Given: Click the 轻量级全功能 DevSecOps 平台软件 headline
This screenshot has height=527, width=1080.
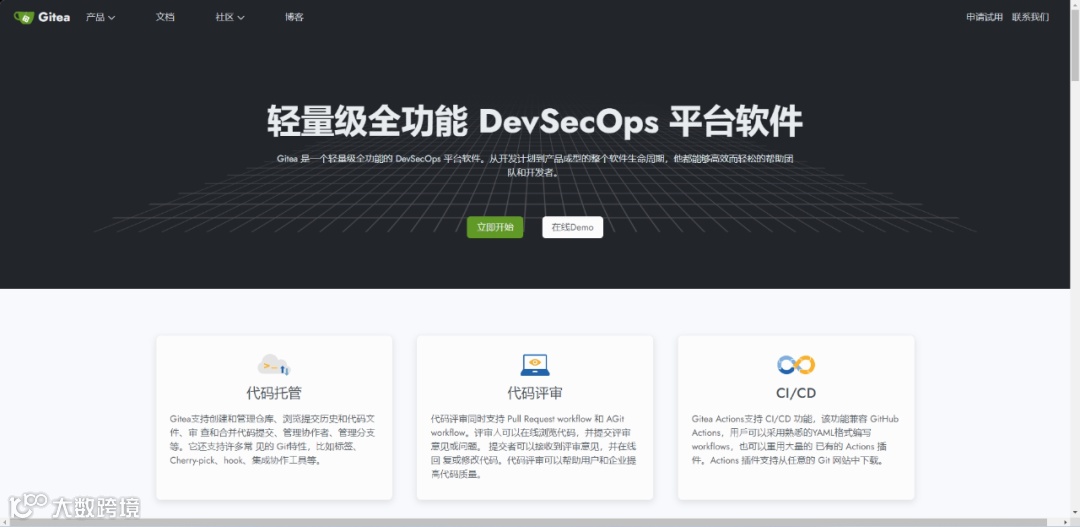Looking at the screenshot, I should [534, 122].
